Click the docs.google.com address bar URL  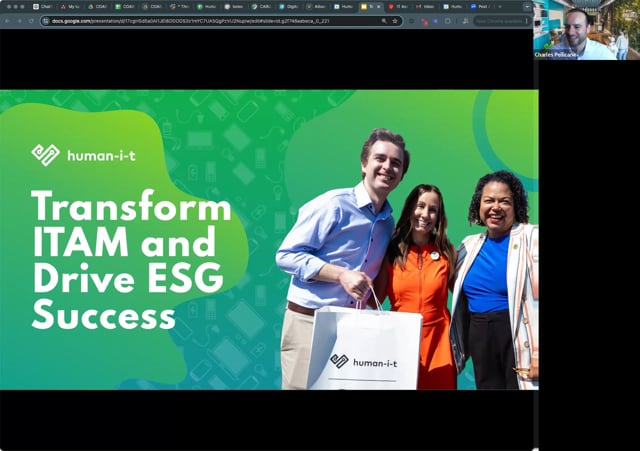[x=190, y=21]
